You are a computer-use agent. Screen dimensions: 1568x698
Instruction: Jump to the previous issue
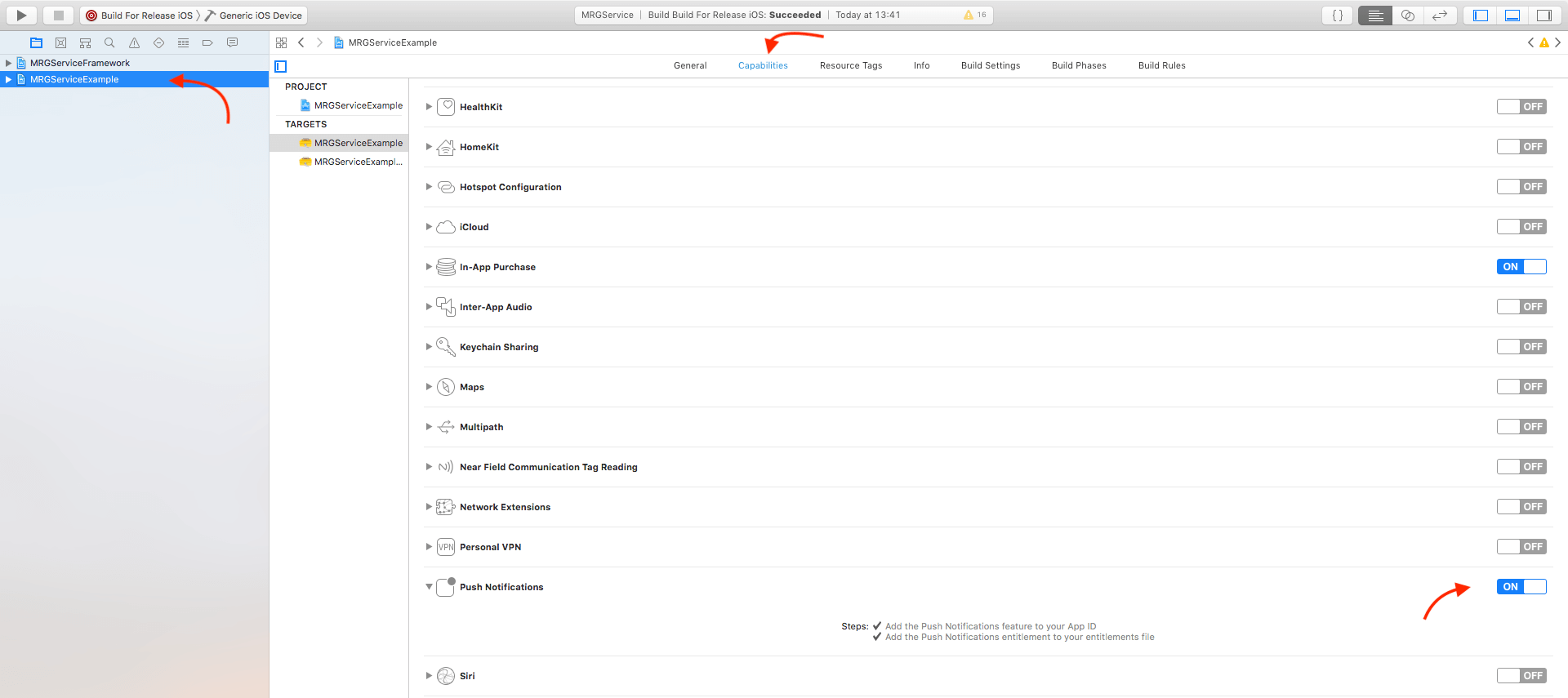point(1530,42)
